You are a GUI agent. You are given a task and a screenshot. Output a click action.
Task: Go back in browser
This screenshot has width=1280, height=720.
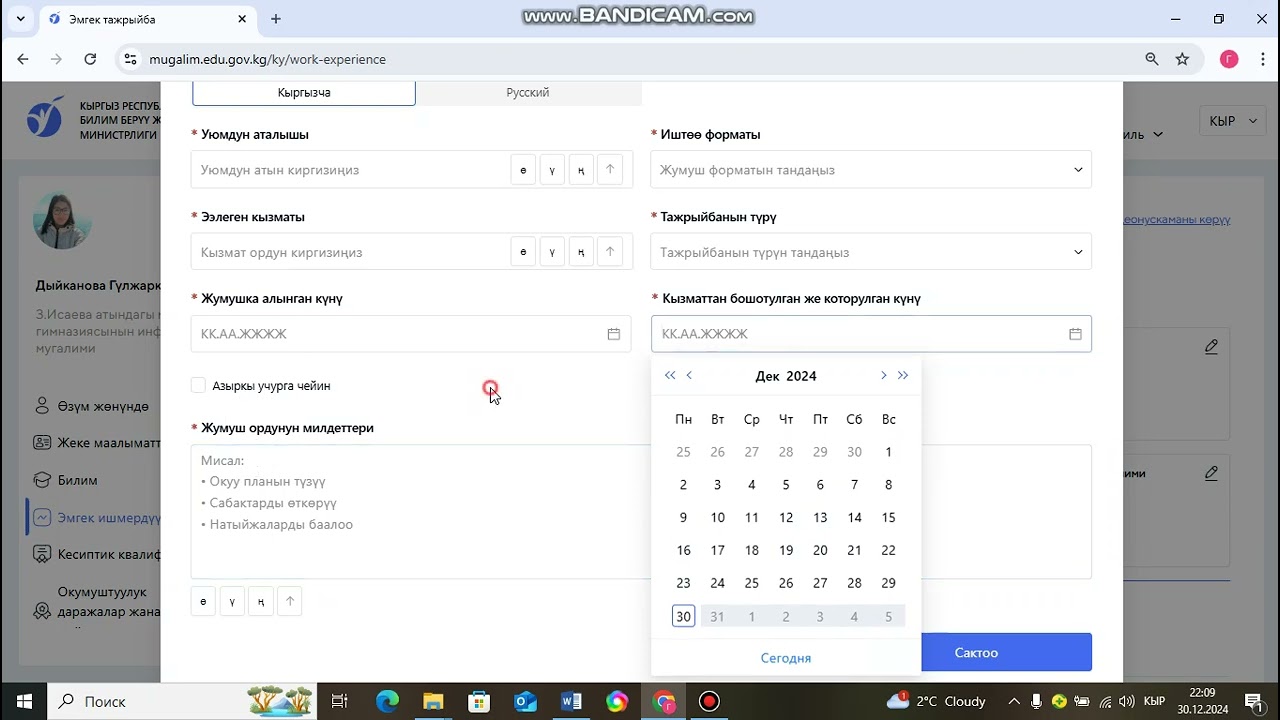[23, 59]
